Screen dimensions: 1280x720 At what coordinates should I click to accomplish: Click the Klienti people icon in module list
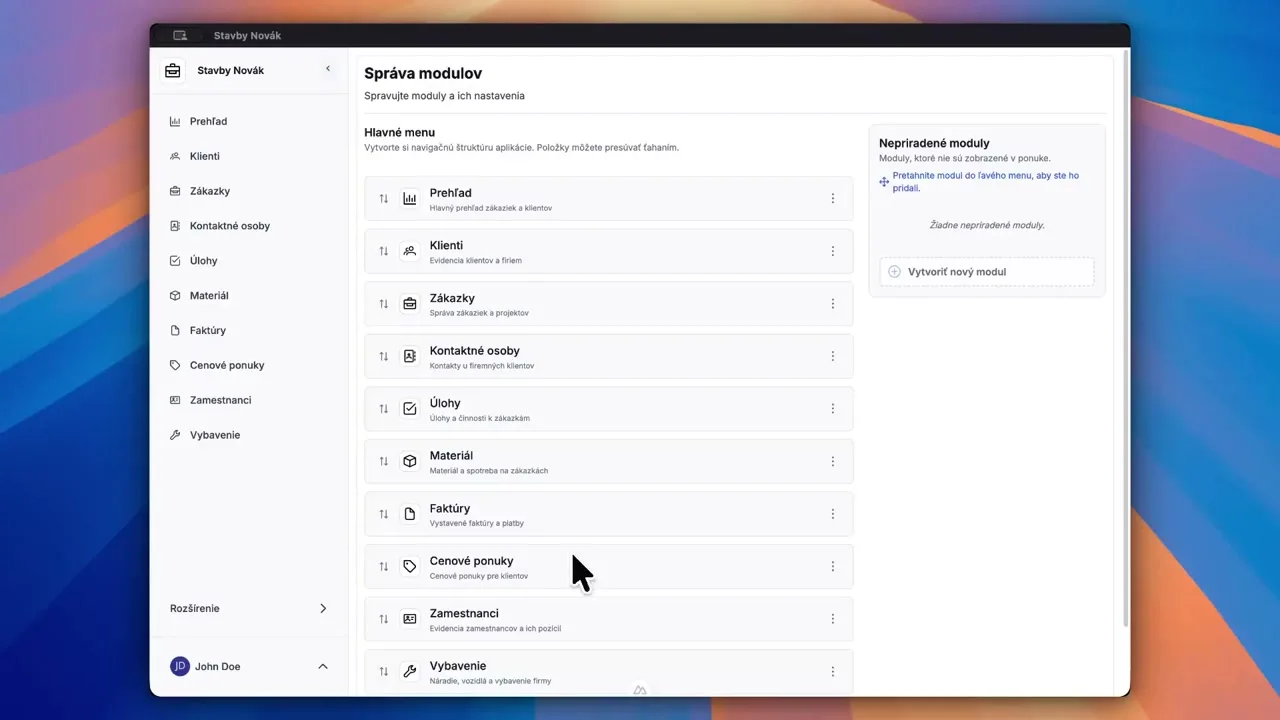click(x=409, y=251)
